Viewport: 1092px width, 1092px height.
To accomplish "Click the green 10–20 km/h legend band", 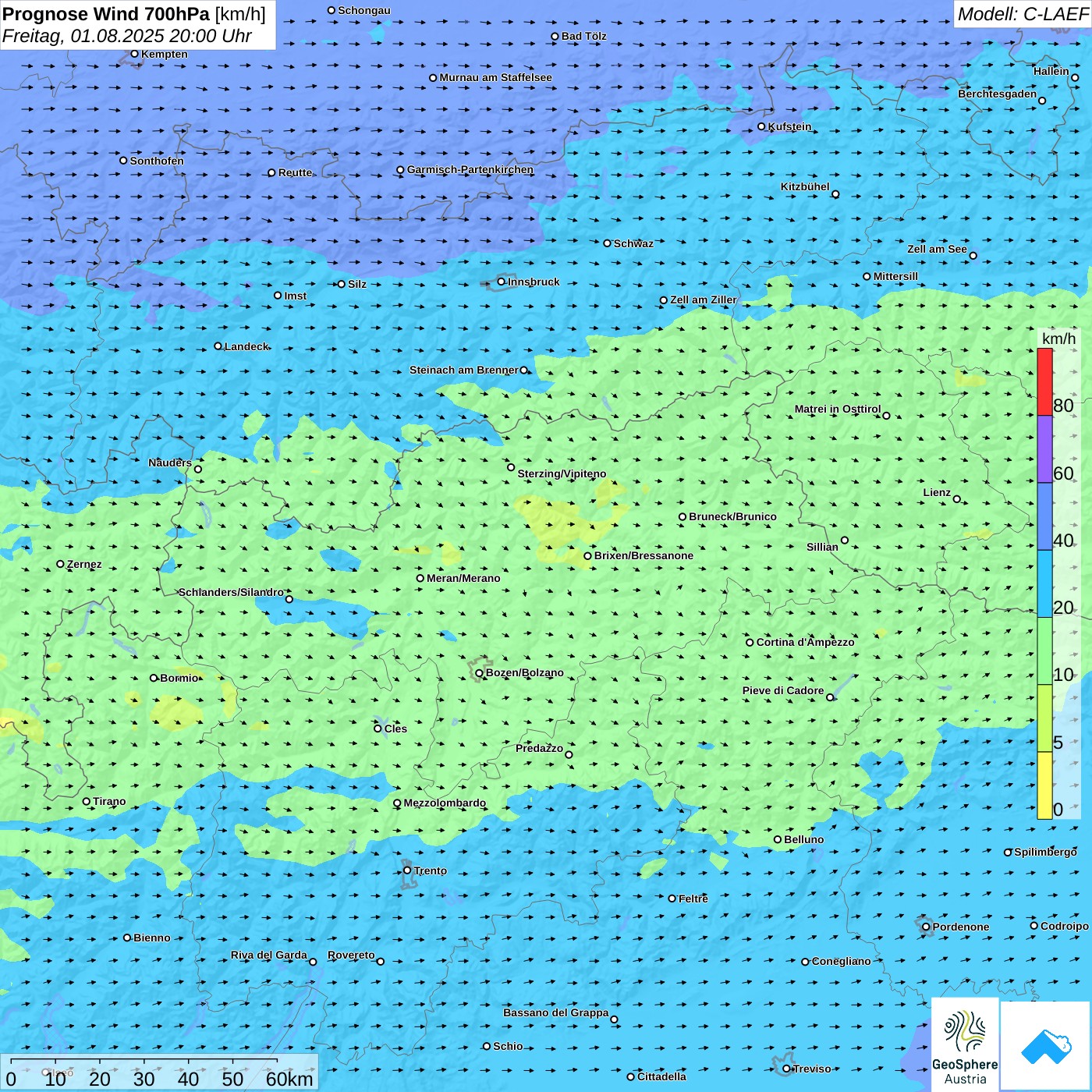I will 1044,651.
